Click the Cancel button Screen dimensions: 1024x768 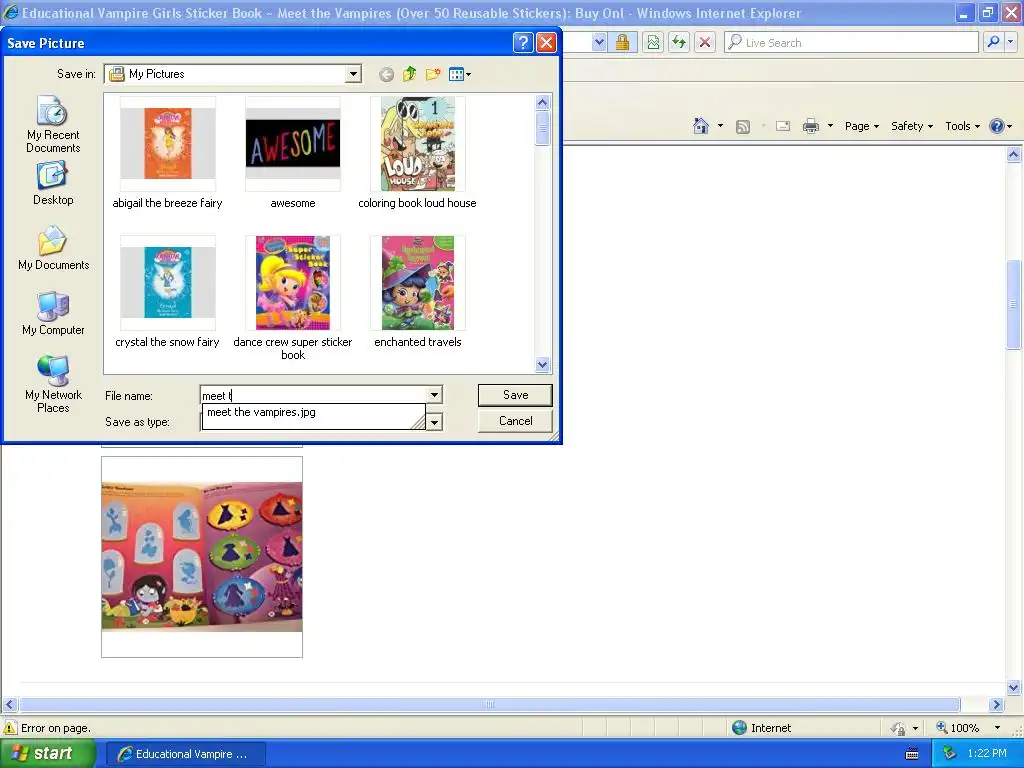click(x=515, y=421)
